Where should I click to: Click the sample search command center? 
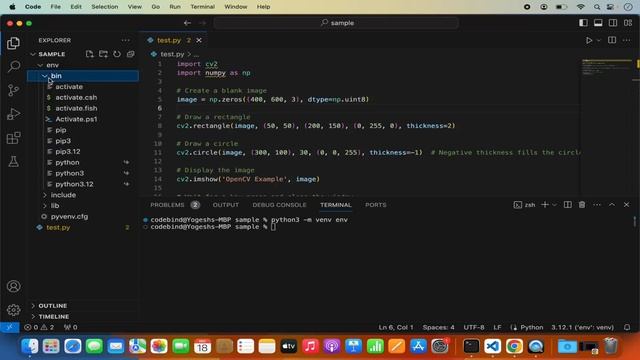[337, 23]
